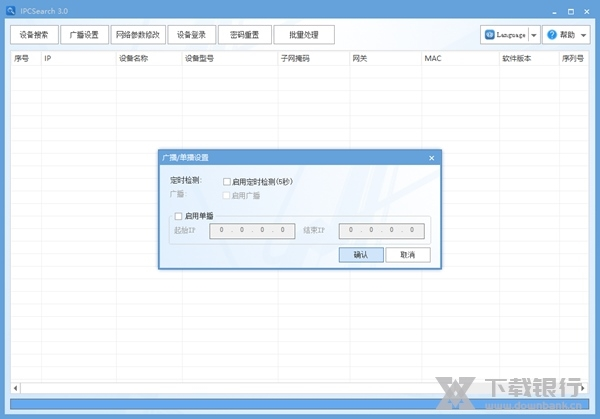Click the IP column header
Image resolution: width=600 pixels, height=419 pixels.
point(78,59)
